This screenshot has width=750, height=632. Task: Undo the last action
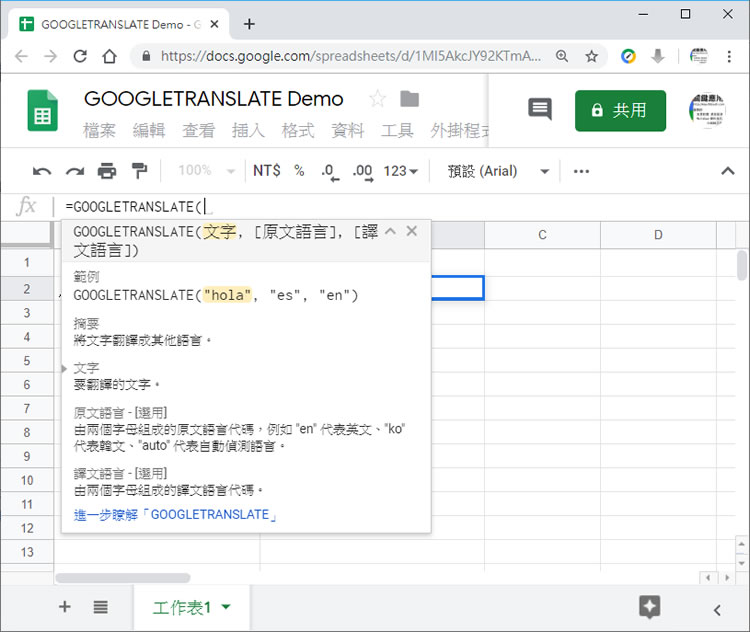(x=42, y=171)
